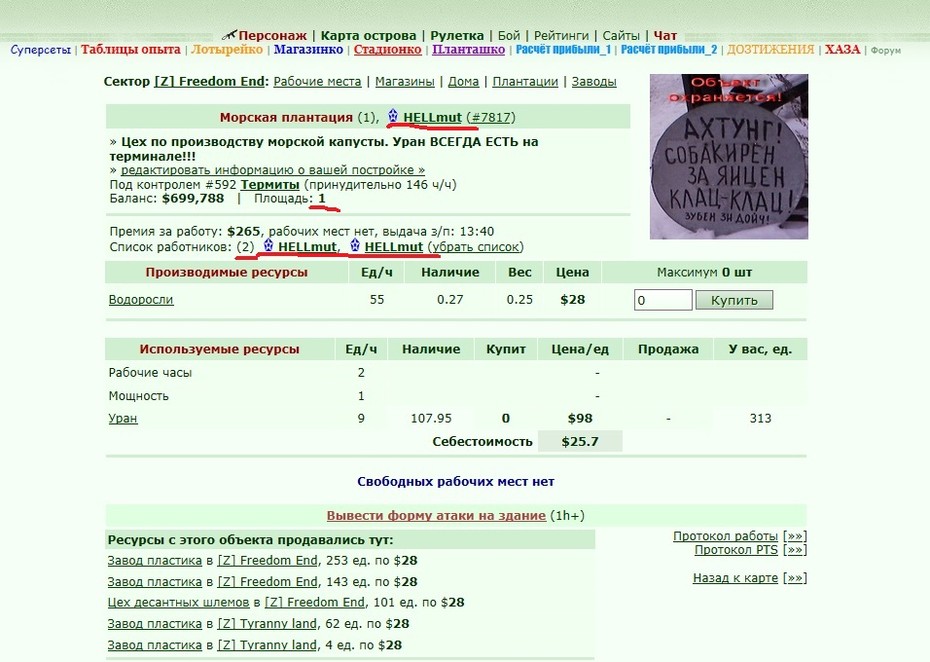Open the guarded-object warning sign image
This screenshot has width=930, height=662.
point(729,157)
